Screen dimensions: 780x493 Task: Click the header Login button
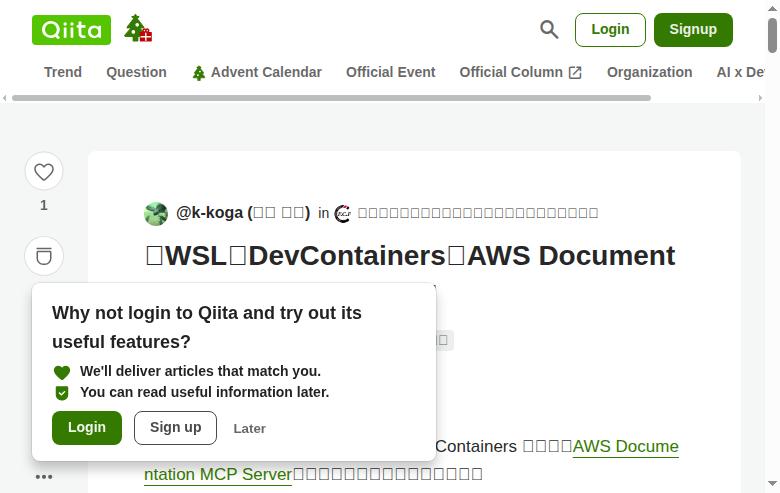coord(610,30)
